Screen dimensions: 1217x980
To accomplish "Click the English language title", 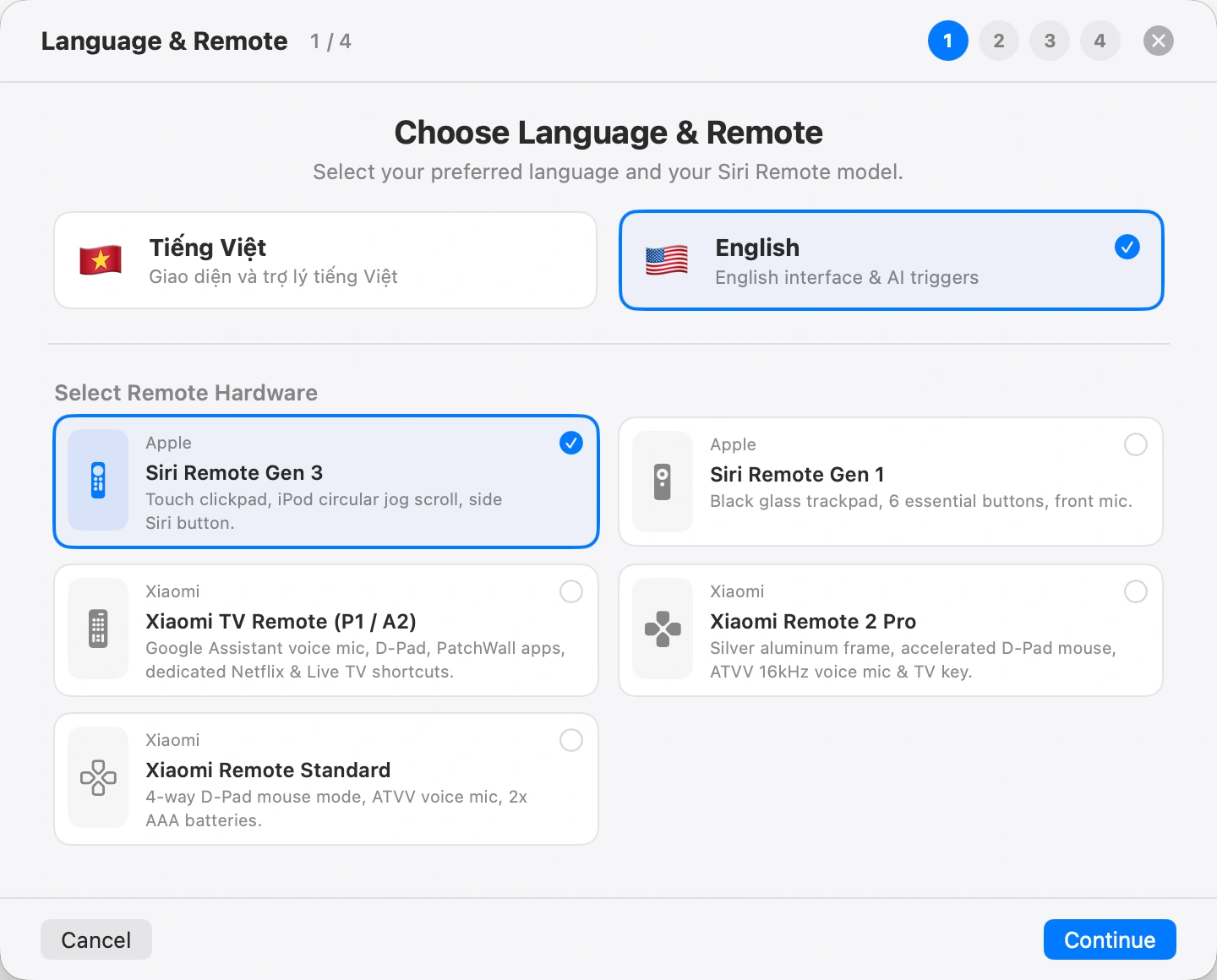I will pyautogui.click(x=757, y=248).
